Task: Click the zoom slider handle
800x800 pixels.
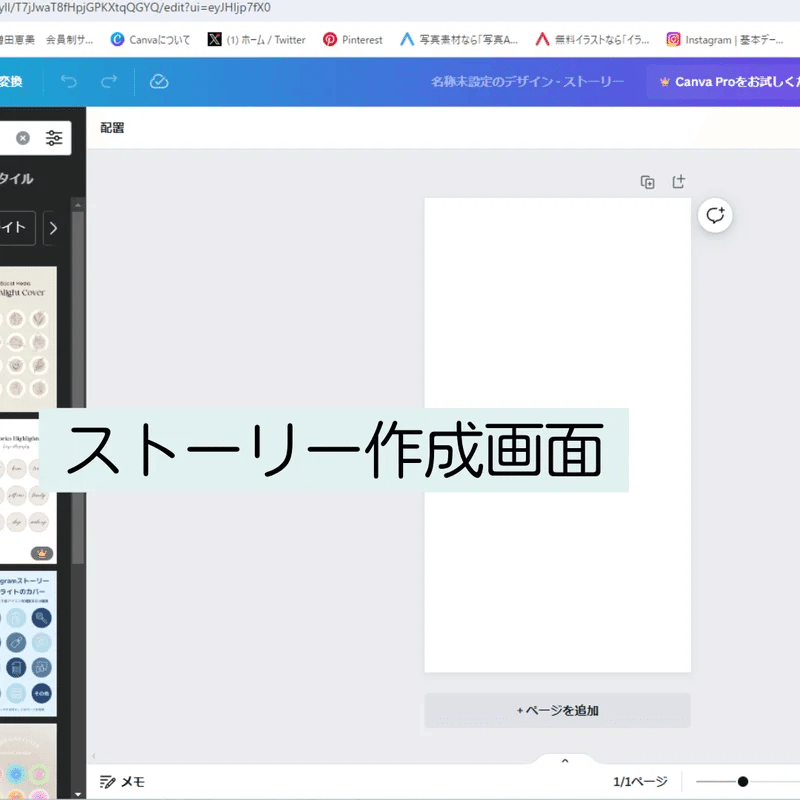Action: pyautogui.click(x=743, y=781)
